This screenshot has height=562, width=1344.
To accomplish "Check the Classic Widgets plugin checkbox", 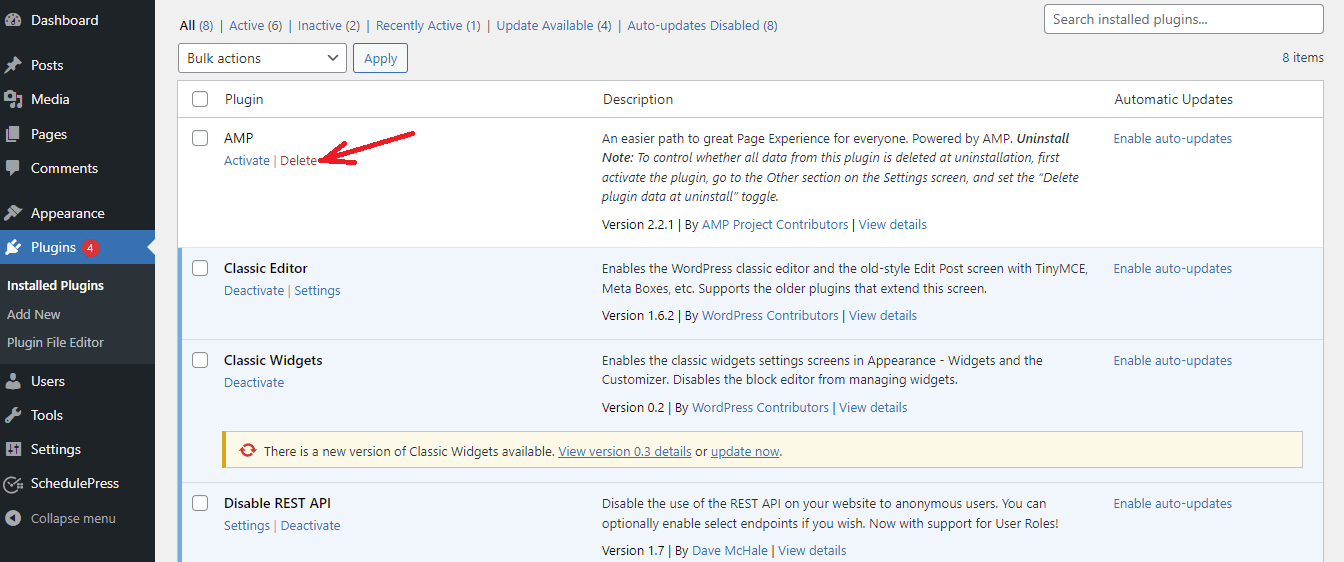I will pyautogui.click(x=200, y=360).
